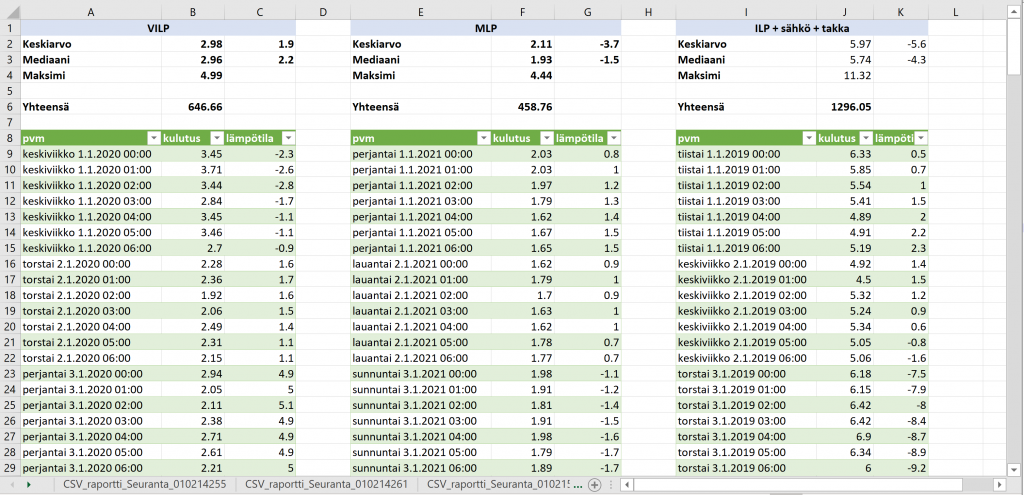The width and height of the screenshot is (1024, 495).
Task: Expand the lämpötila filter in column C
Action: click(x=287, y=139)
